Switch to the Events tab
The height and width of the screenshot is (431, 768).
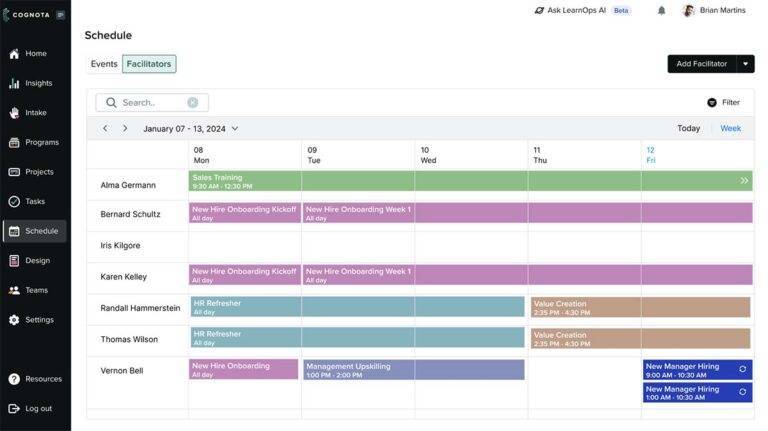coord(104,64)
